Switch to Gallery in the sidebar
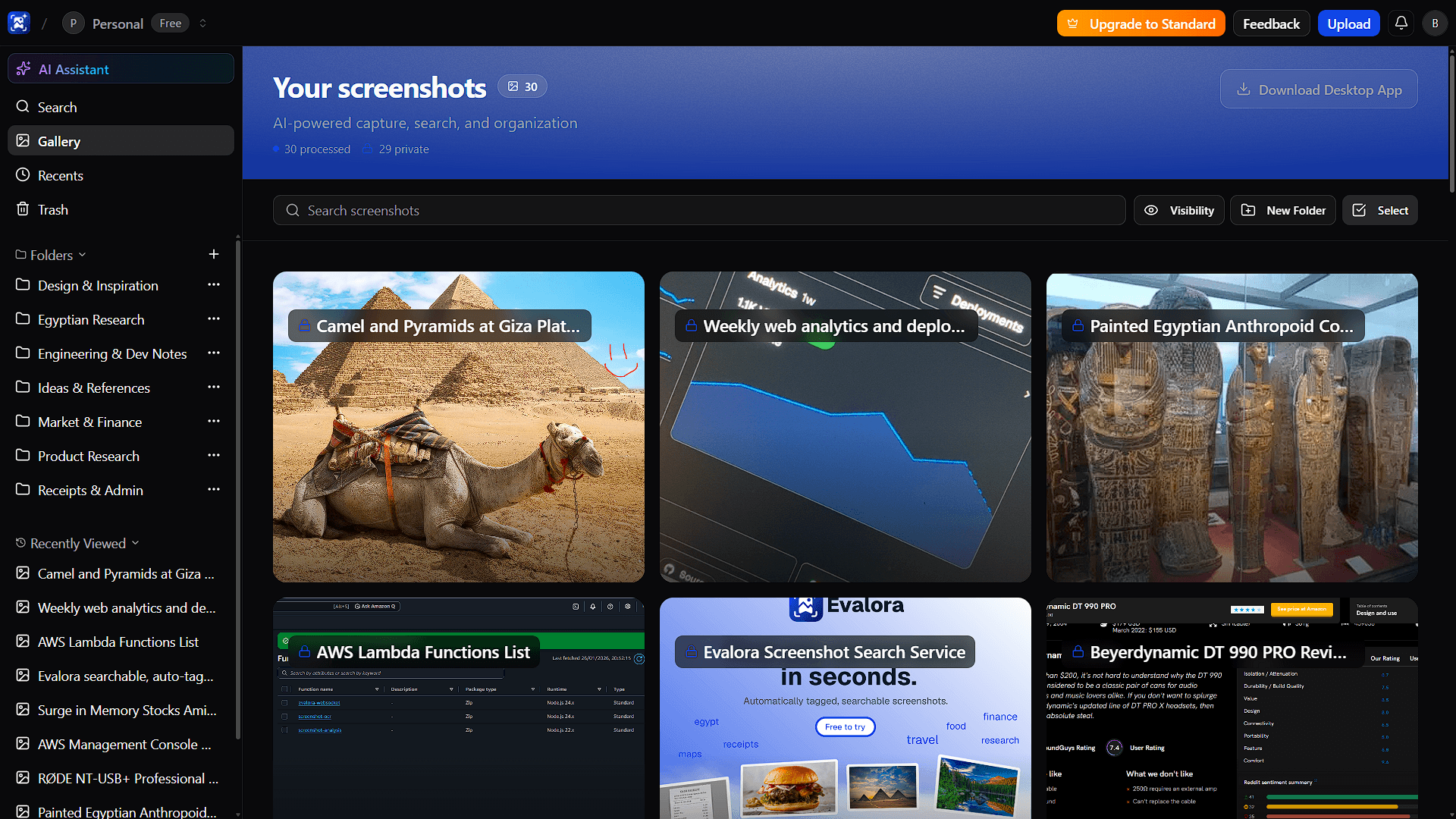 59,141
